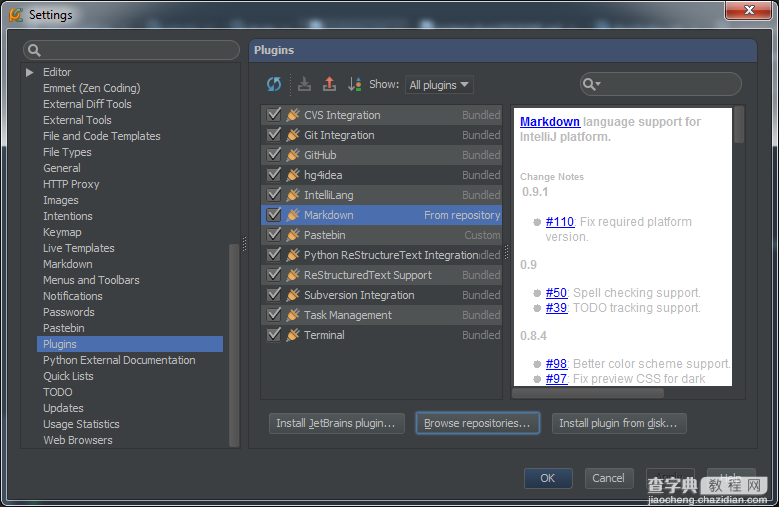Focus the settings search field
The image size is (779, 507).
point(131,50)
